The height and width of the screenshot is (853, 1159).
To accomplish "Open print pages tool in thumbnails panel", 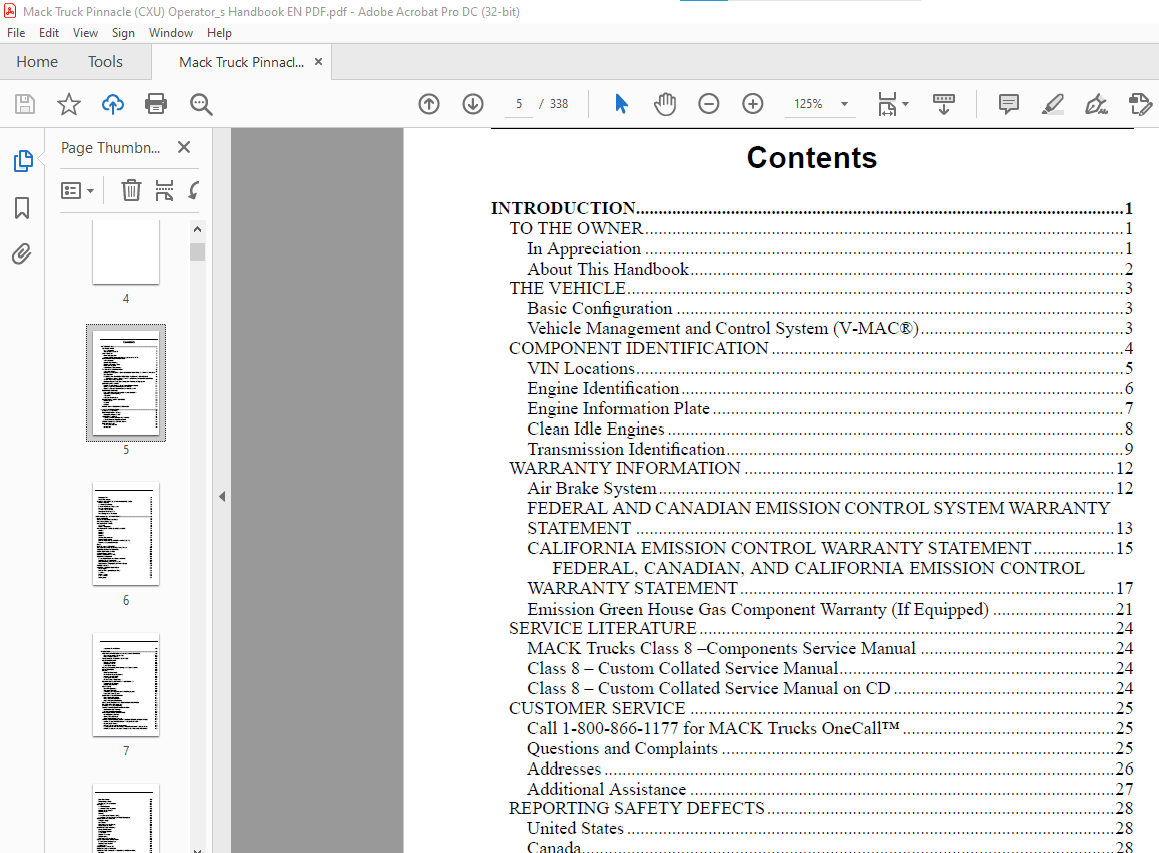I will [x=164, y=191].
